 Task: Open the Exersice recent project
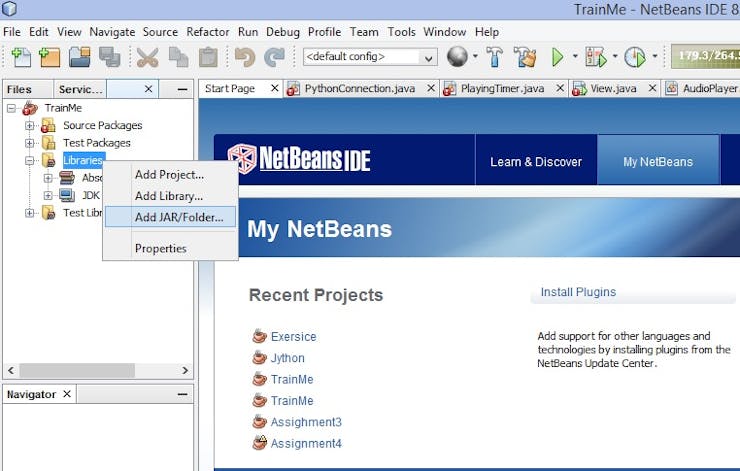pyautogui.click(x=293, y=336)
